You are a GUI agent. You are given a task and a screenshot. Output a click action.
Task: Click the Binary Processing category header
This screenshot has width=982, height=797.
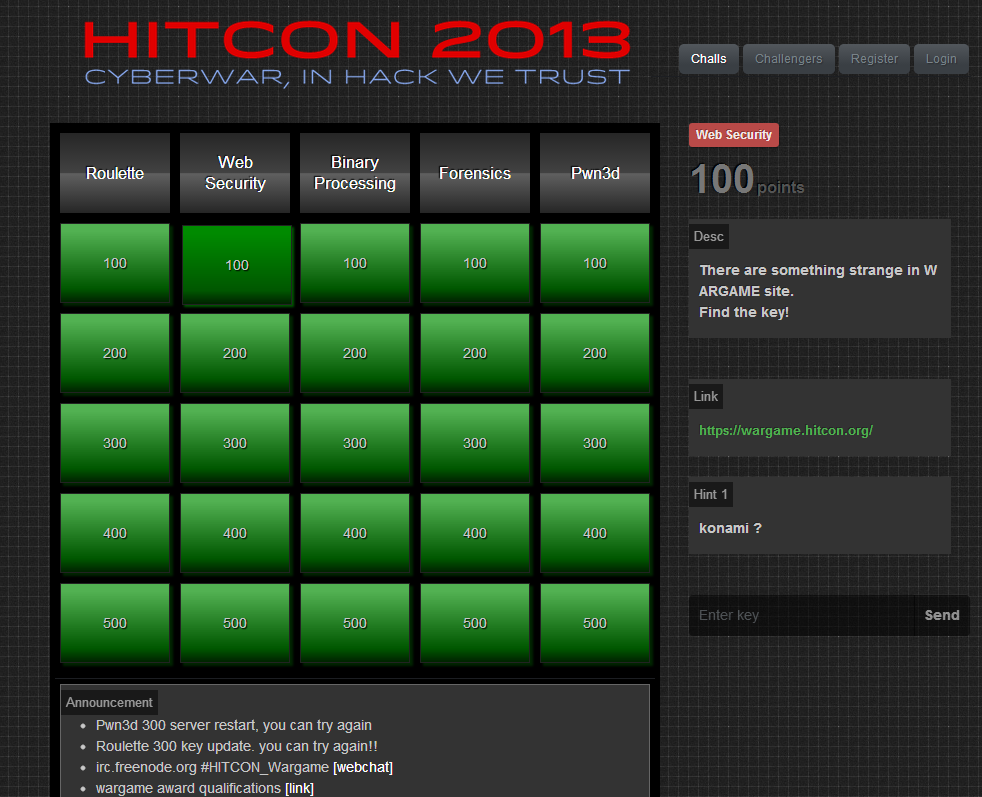[355, 173]
